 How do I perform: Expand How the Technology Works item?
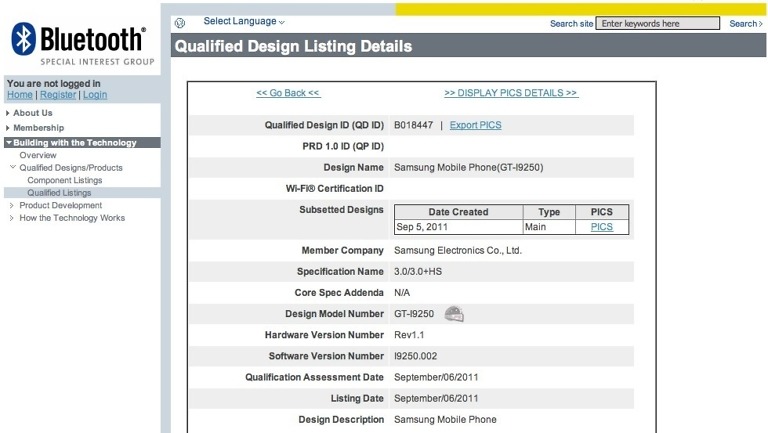click(72, 218)
